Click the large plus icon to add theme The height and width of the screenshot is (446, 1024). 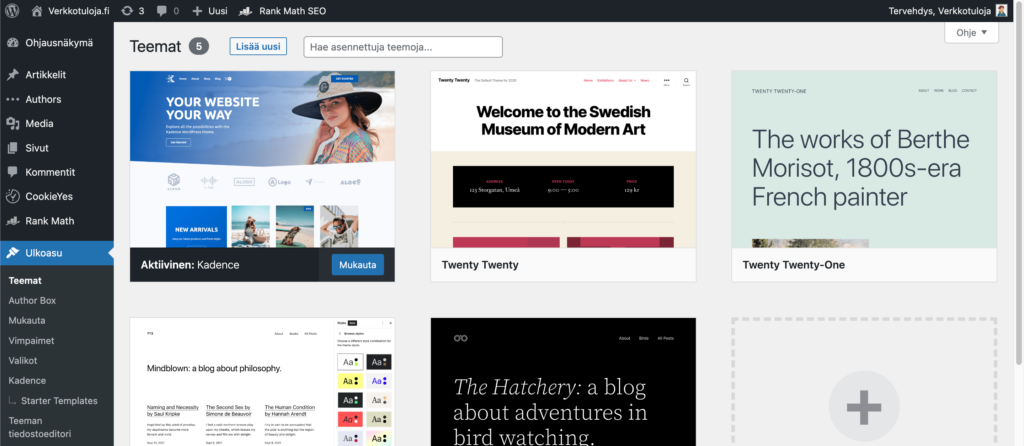coord(863,406)
